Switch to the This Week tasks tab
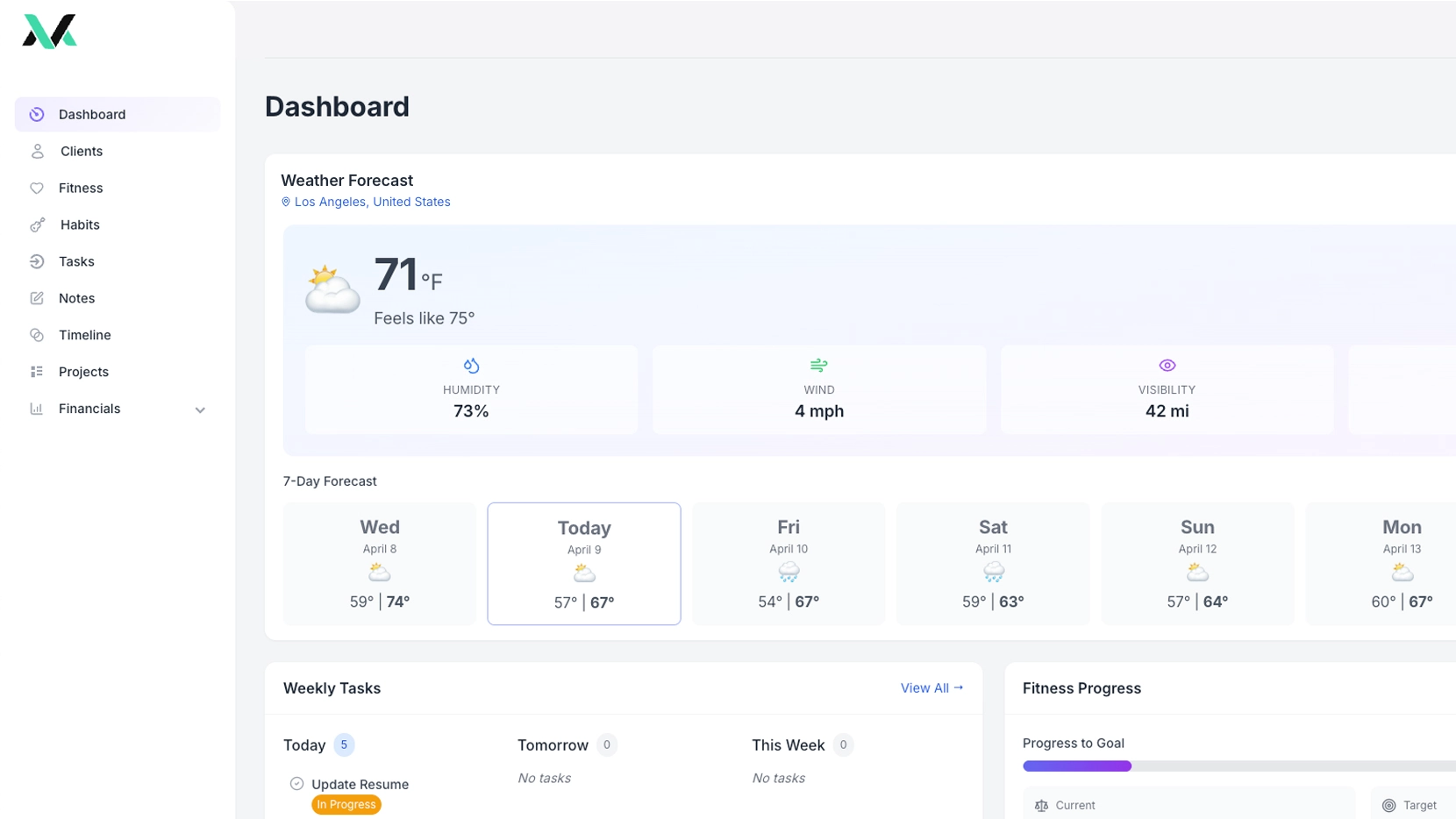Screen dimensions: 1456x819 point(787,744)
